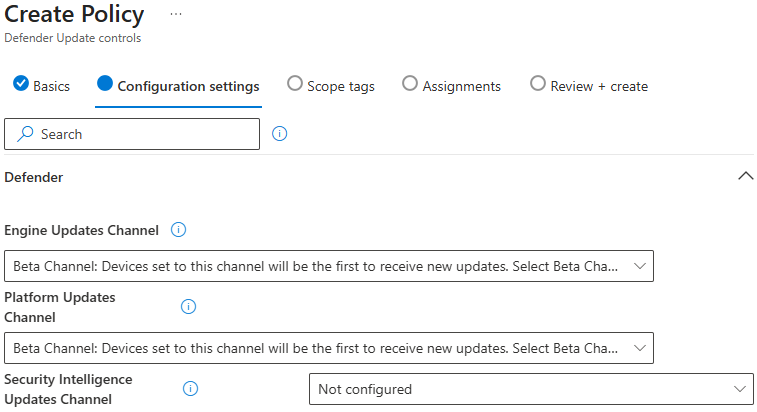Open the Engine Updates Channel dropdown

coord(329,266)
